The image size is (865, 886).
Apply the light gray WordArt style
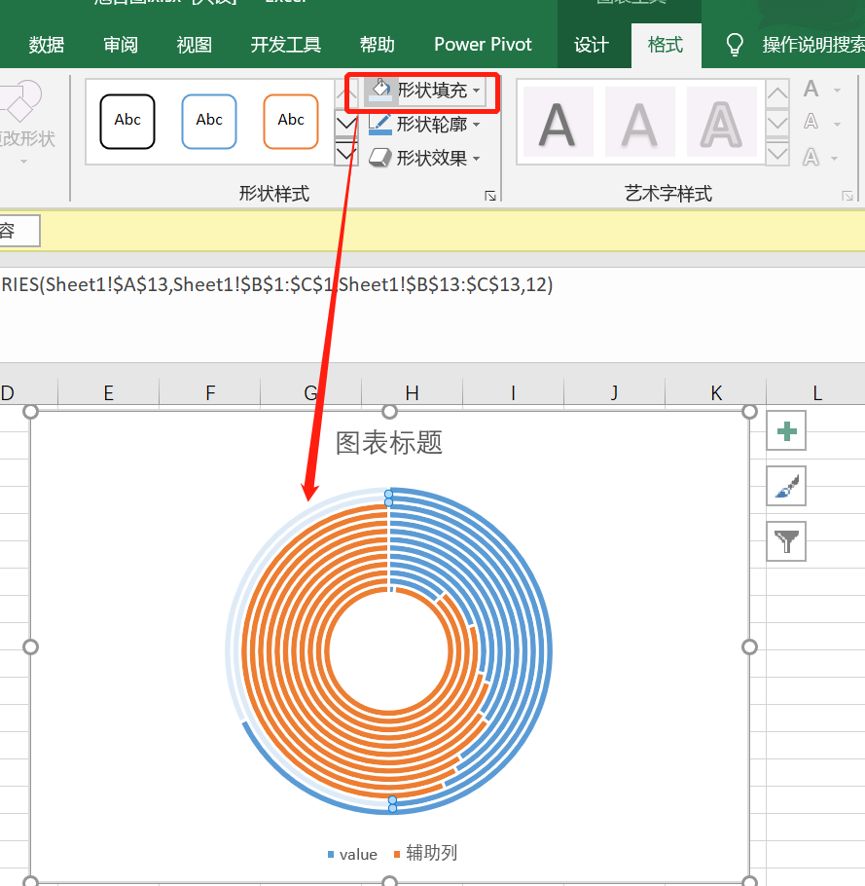pyautogui.click(x=640, y=122)
